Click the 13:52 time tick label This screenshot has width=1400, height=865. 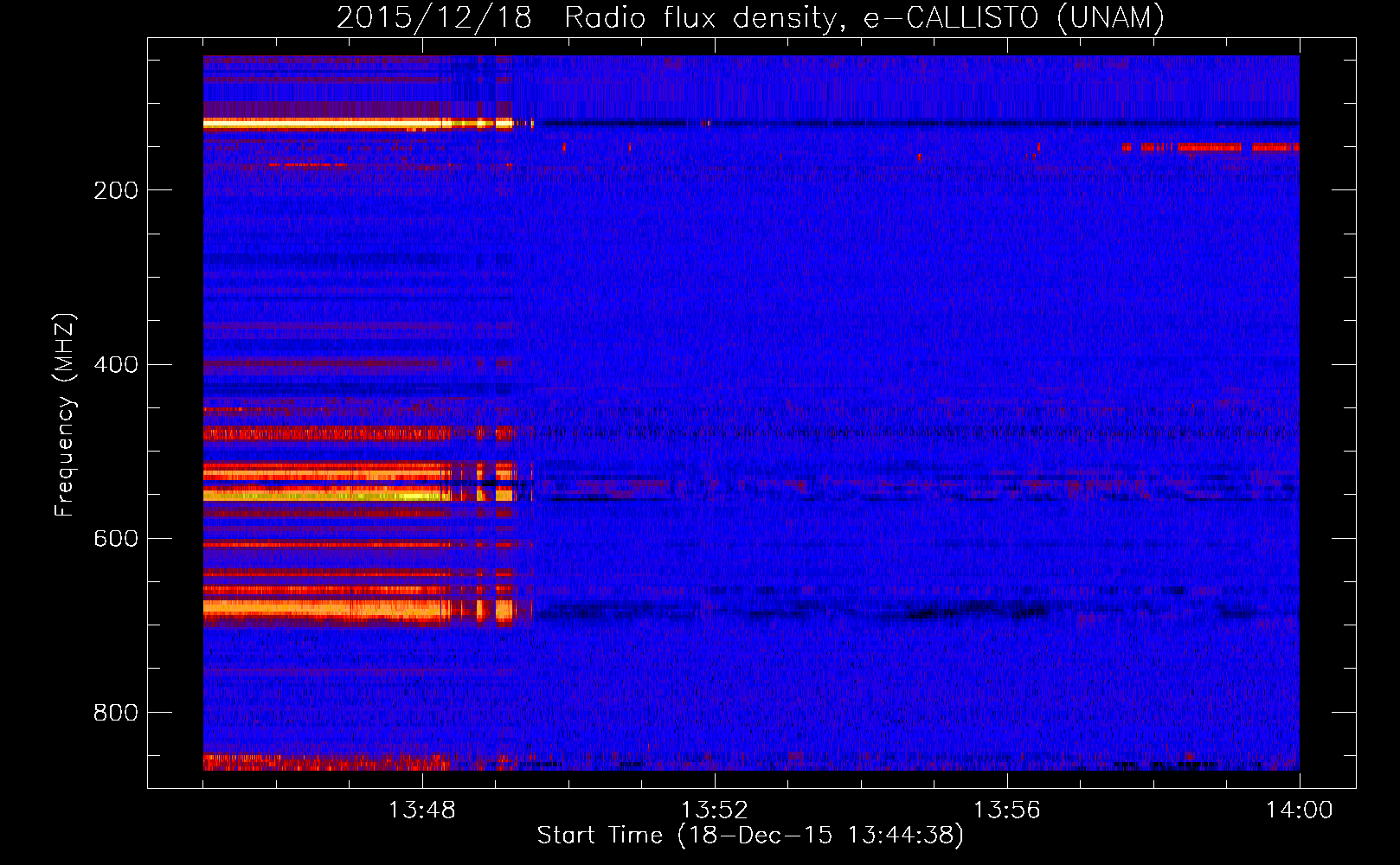point(715,811)
